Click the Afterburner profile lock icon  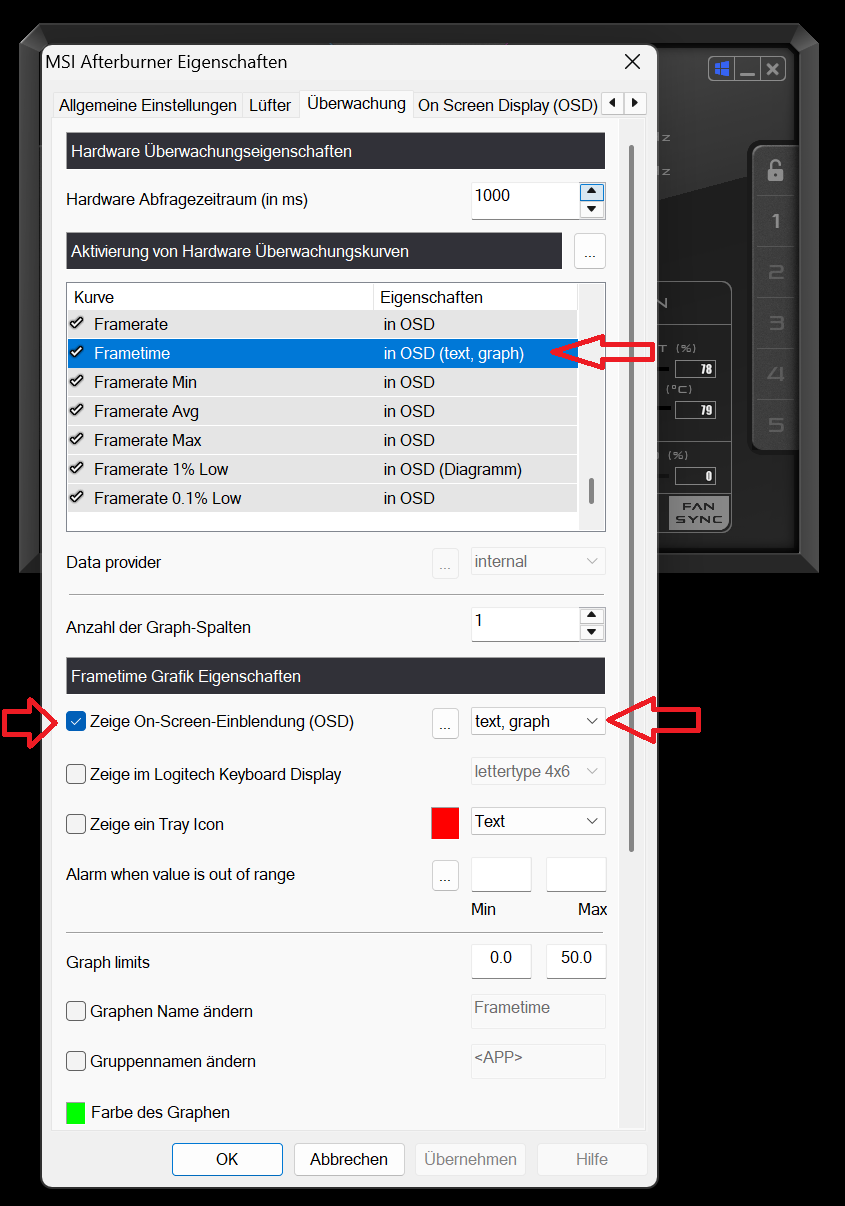[775, 170]
